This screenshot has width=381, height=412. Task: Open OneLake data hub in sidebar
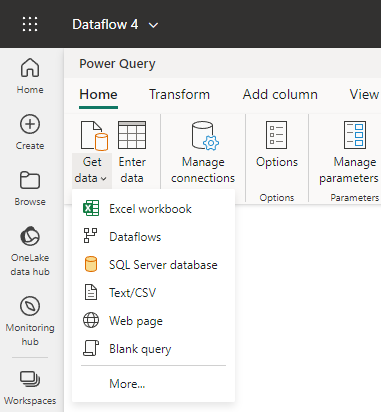pos(30,251)
